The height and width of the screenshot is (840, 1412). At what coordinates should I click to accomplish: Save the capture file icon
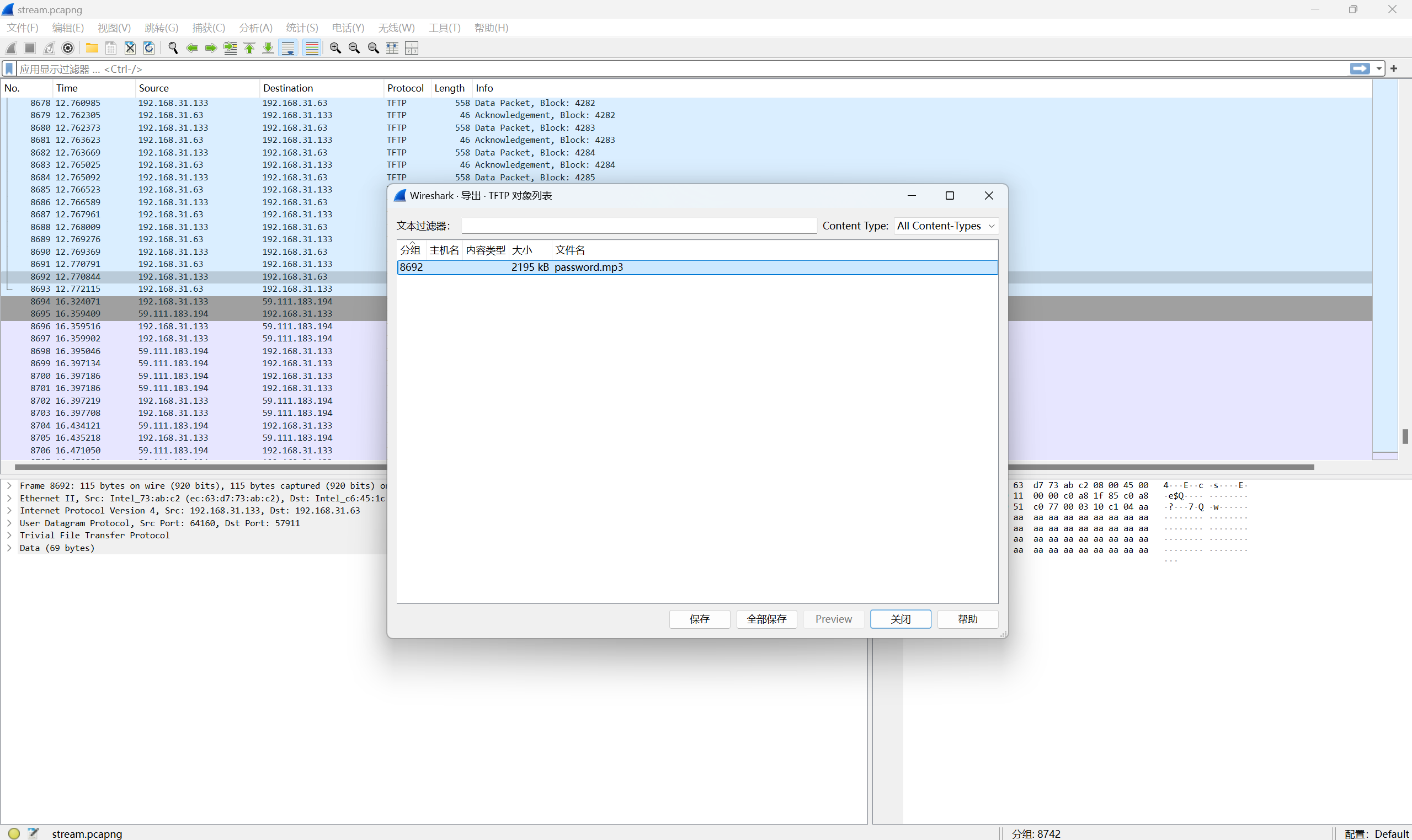click(x=111, y=48)
